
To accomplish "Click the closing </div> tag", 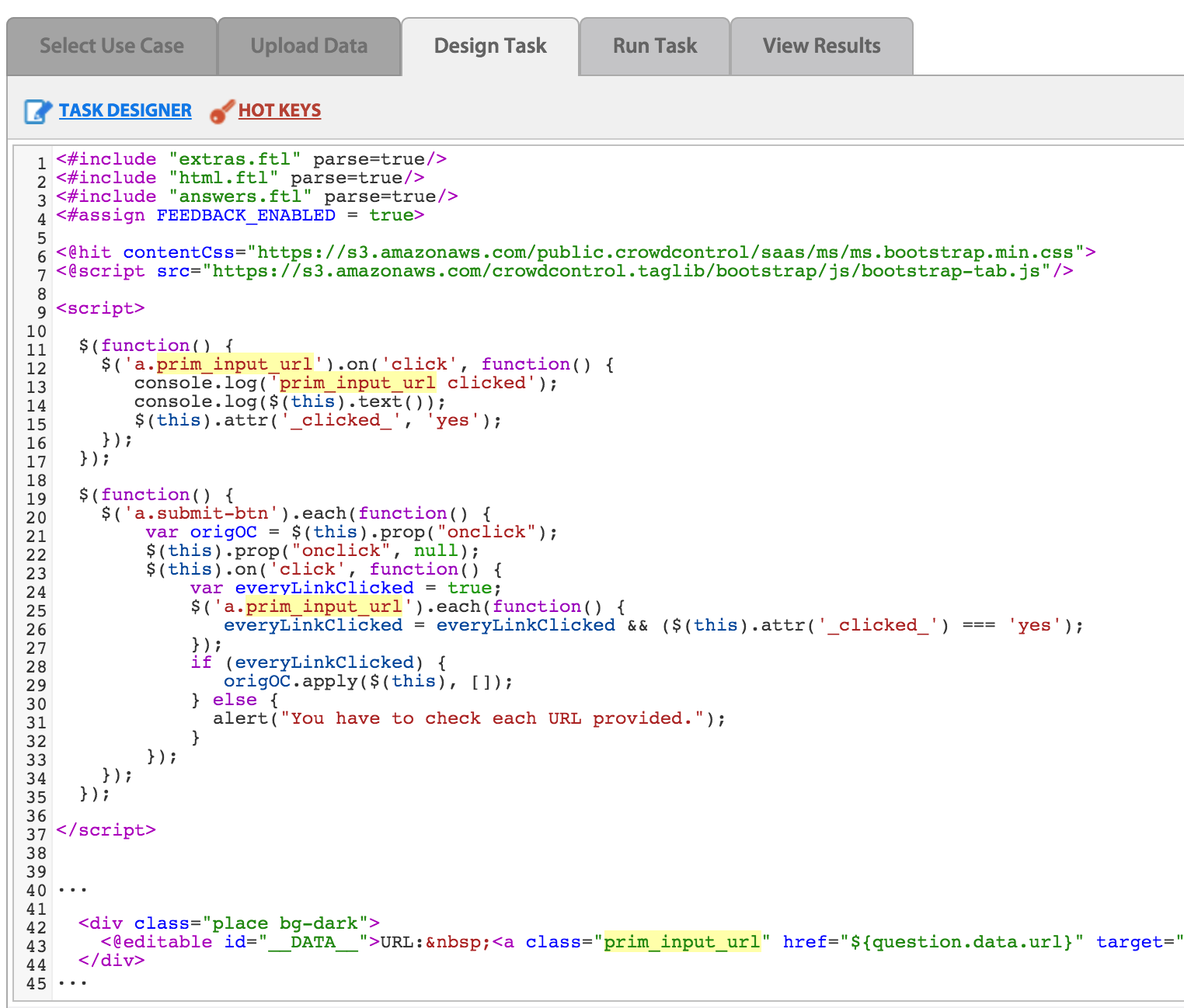I will (112, 961).
